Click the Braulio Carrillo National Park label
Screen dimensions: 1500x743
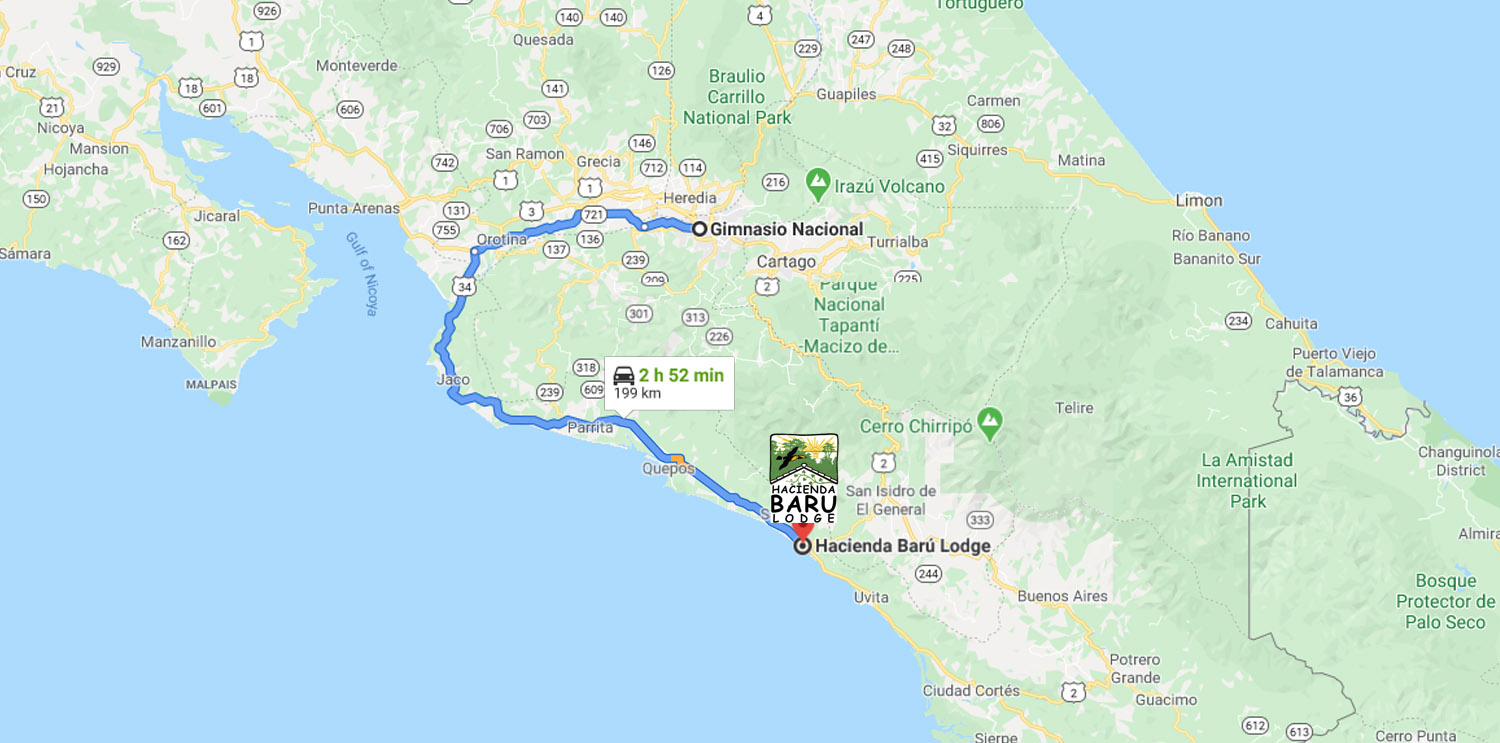point(737,97)
